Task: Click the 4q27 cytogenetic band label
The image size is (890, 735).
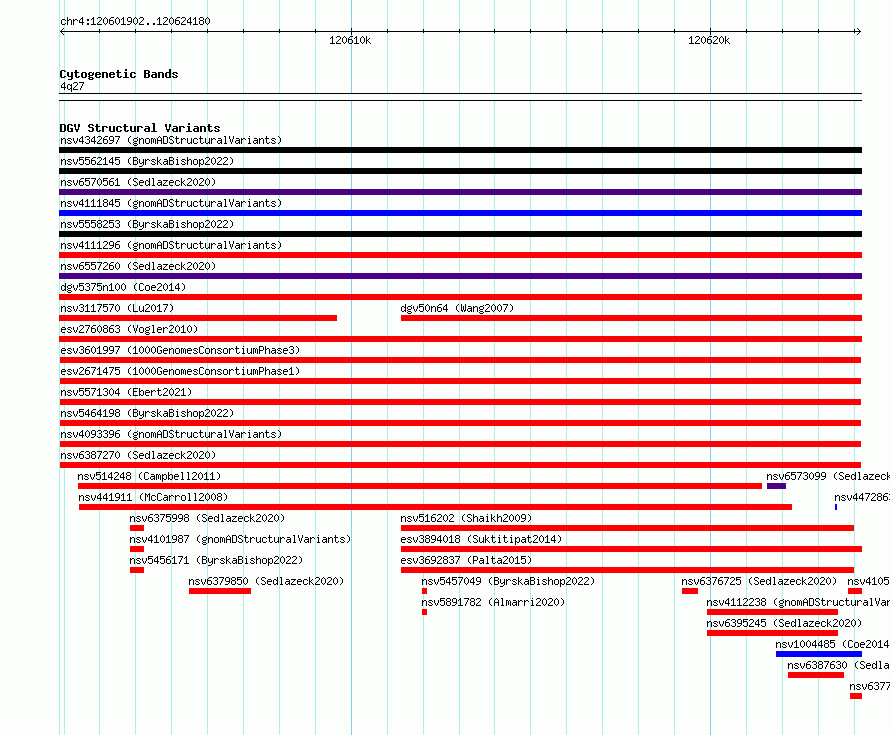Action: [72, 86]
